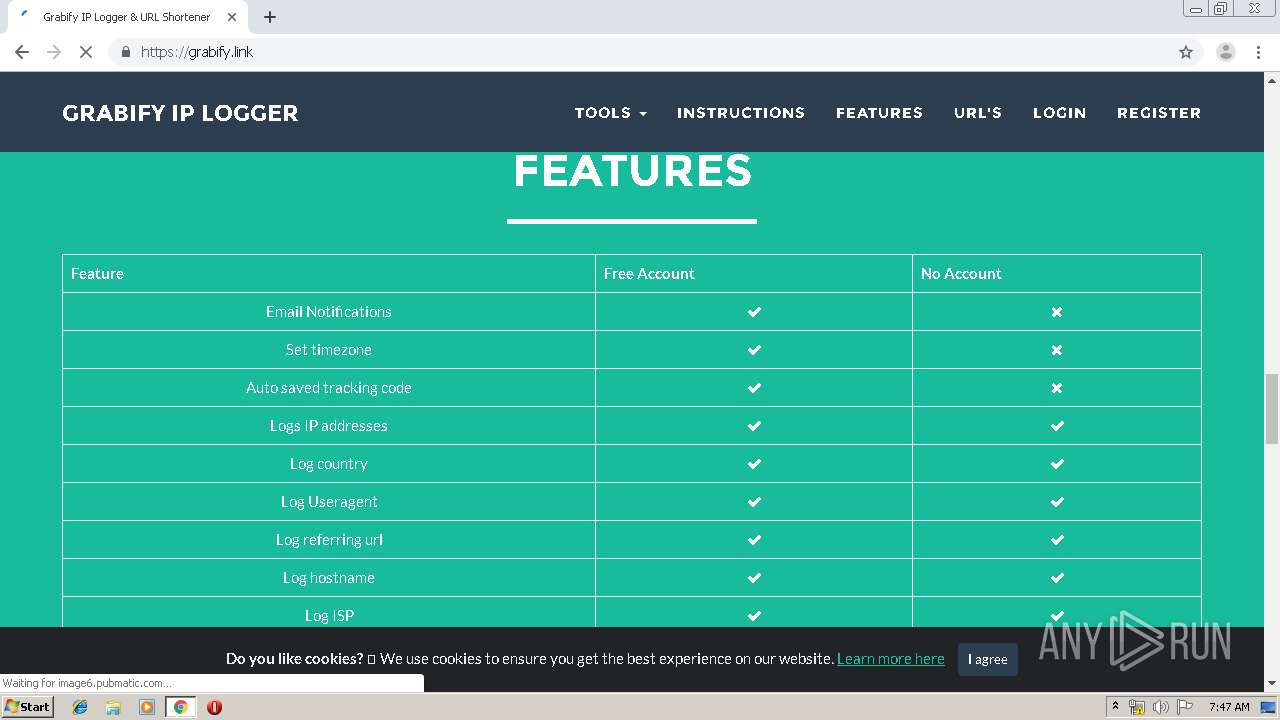
Task: Select the Log referring url text
Action: 329,540
